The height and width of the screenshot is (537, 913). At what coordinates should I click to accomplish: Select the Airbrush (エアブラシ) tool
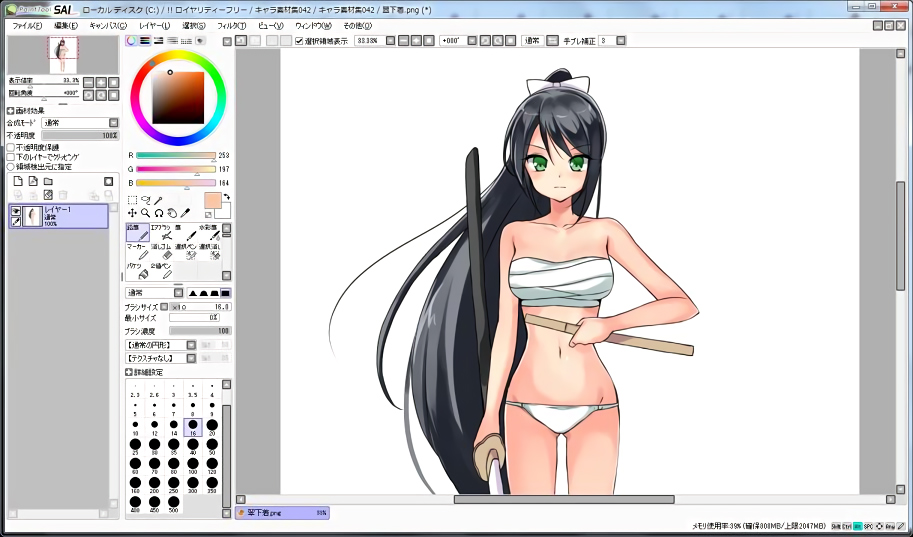(164, 233)
